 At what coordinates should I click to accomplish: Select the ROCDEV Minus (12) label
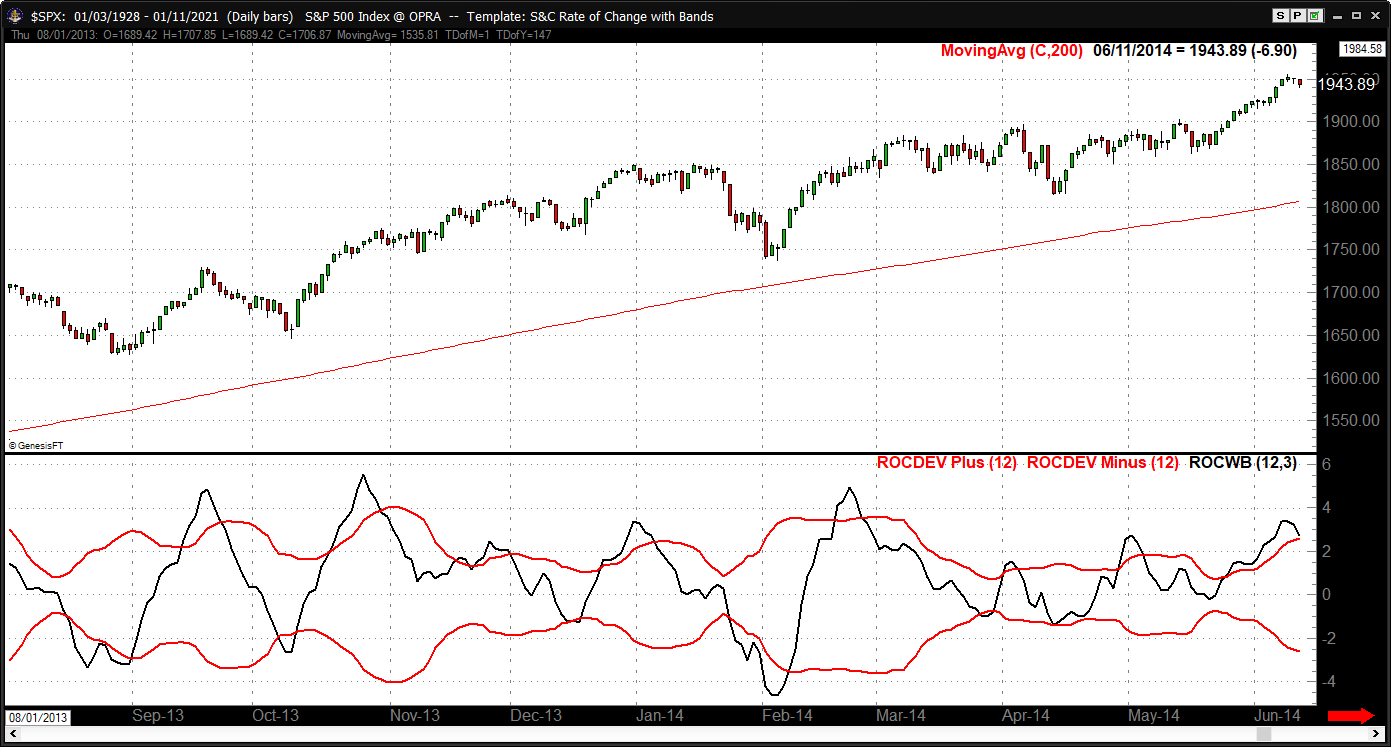click(x=1103, y=463)
